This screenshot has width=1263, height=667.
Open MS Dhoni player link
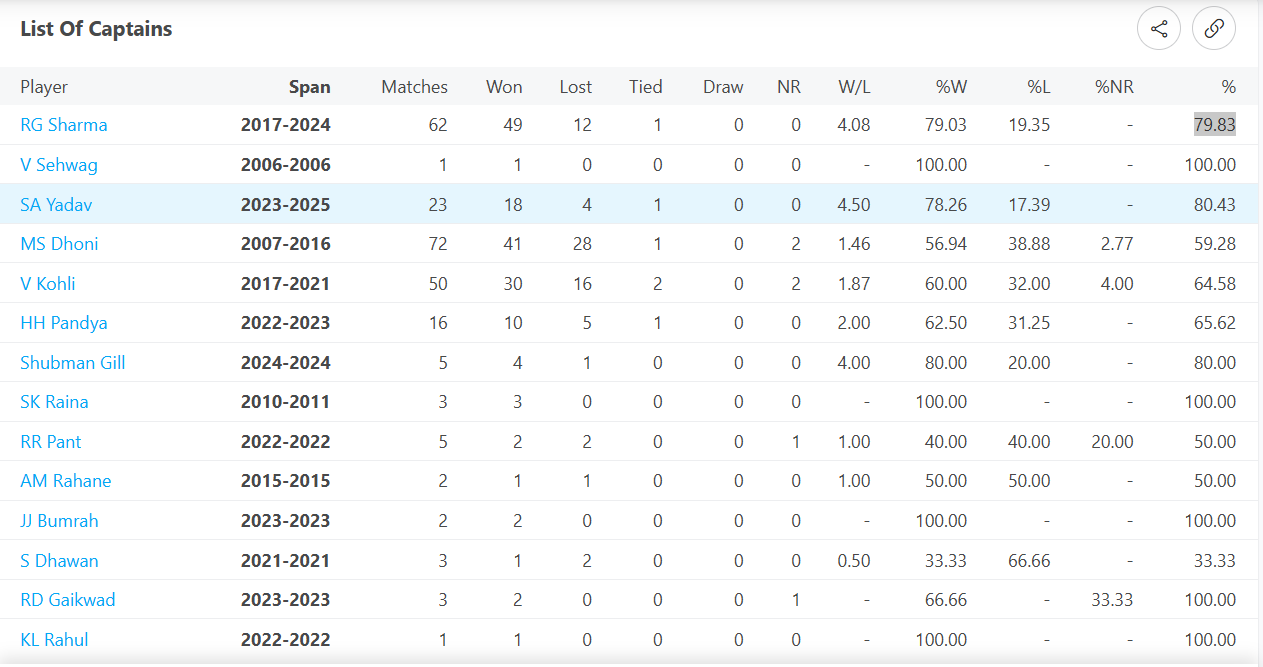(x=59, y=244)
